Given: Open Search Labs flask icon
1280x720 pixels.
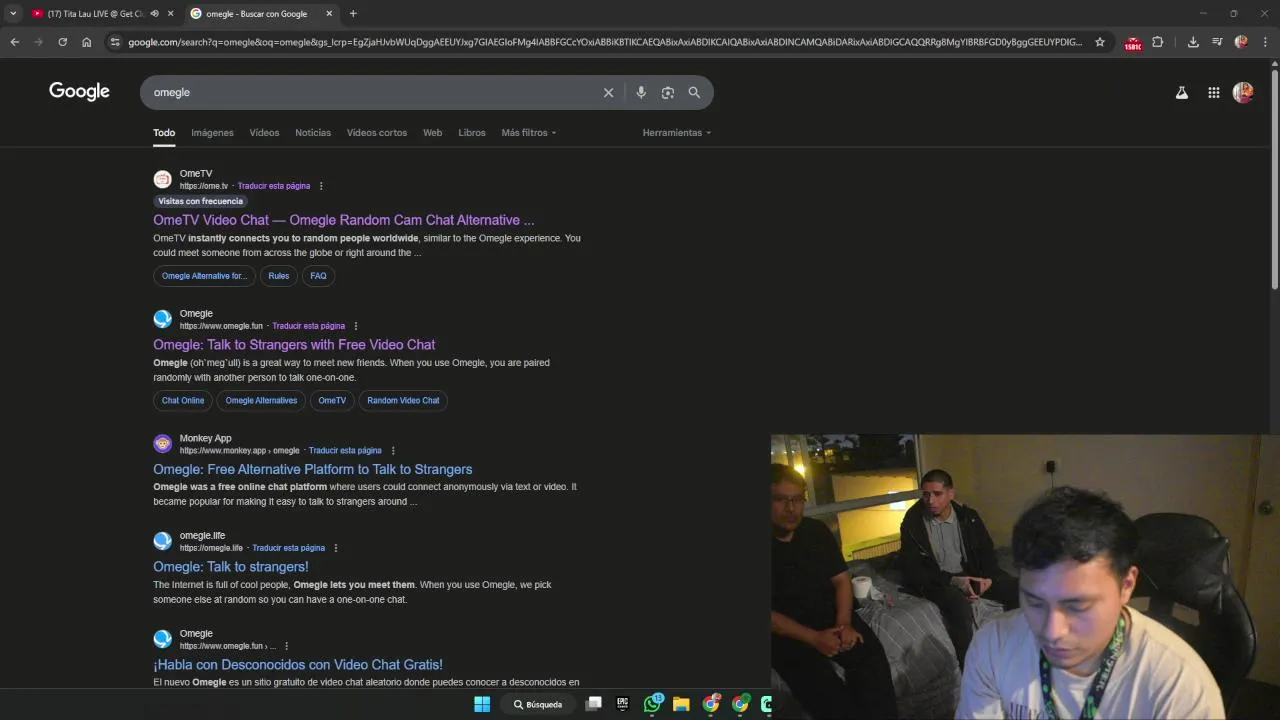Looking at the screenshot, I should 1181,92.
